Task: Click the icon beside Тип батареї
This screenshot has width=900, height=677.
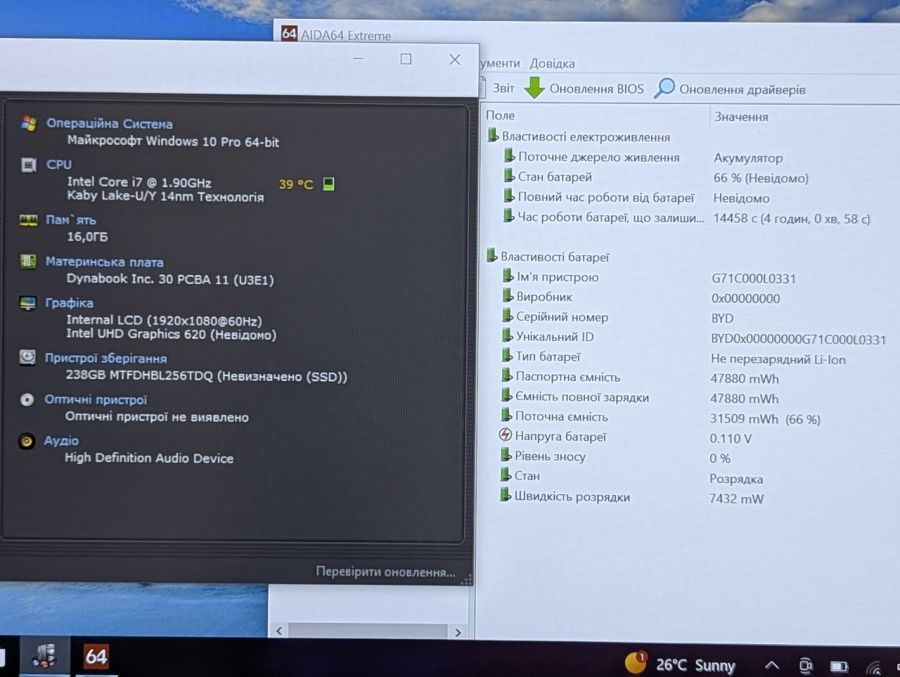Action: coord(507,355)
